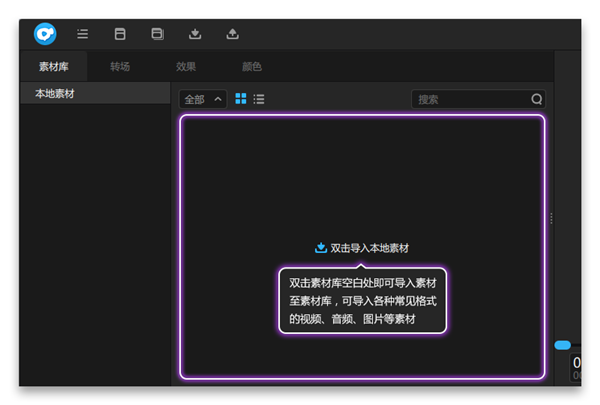This screenshot has height=405, width=600.
Task: Open the 全部 filter dropdown
Action: point(203,99)
